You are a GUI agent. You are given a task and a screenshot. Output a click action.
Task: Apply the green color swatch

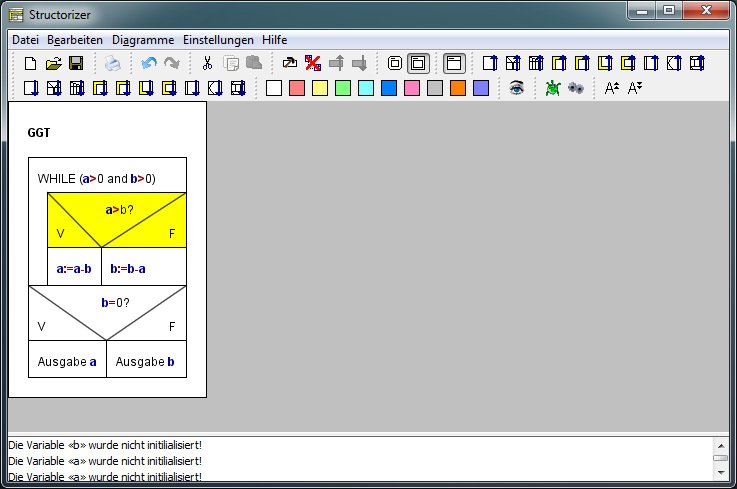pos(343,88)
